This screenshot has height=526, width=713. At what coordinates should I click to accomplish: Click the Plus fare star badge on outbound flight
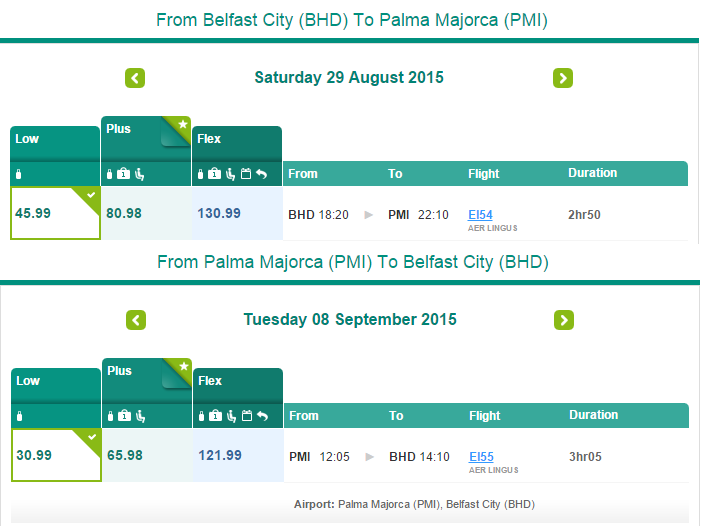[x=180, y=127]
